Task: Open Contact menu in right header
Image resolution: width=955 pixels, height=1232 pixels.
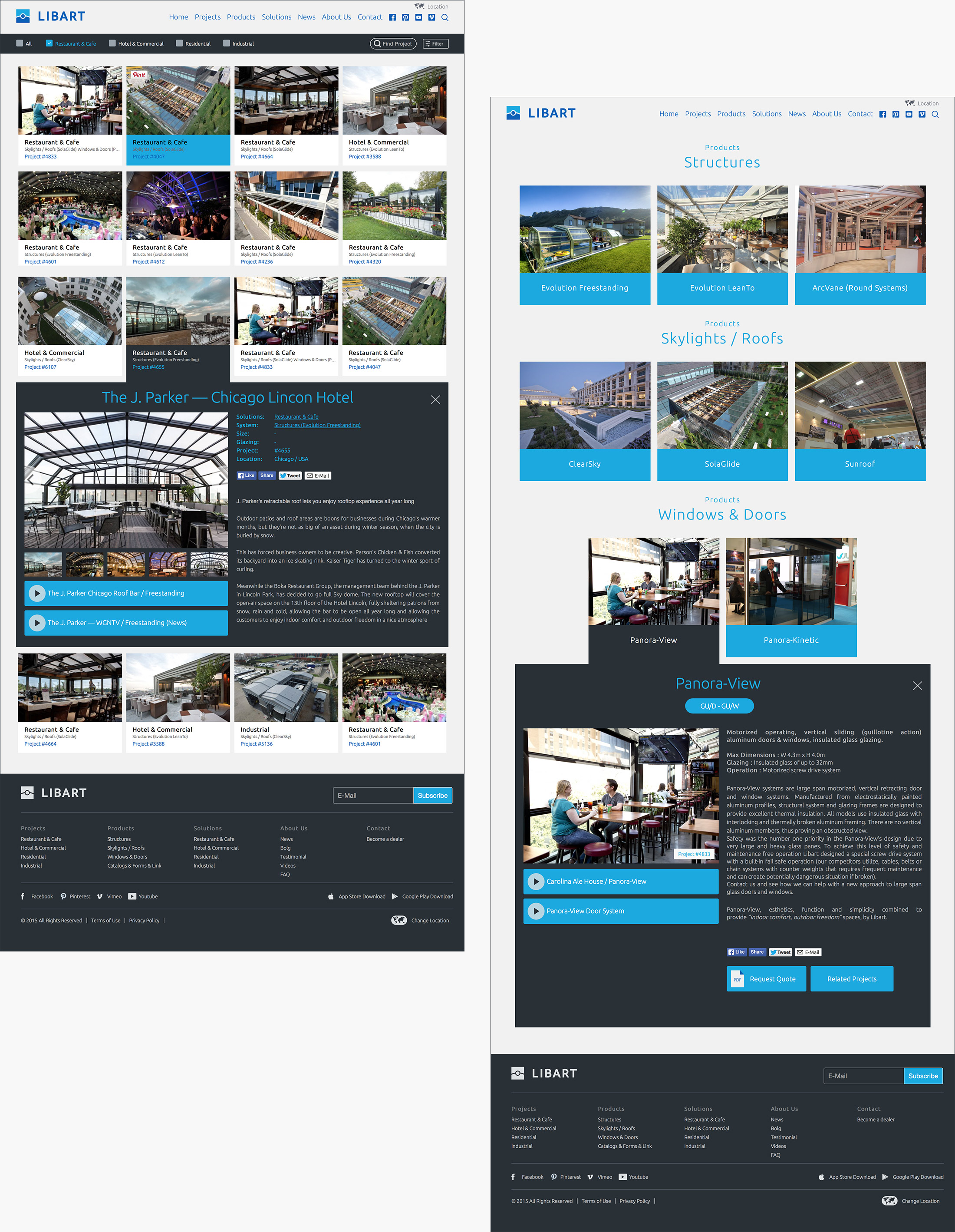Action: coord(860,114)
